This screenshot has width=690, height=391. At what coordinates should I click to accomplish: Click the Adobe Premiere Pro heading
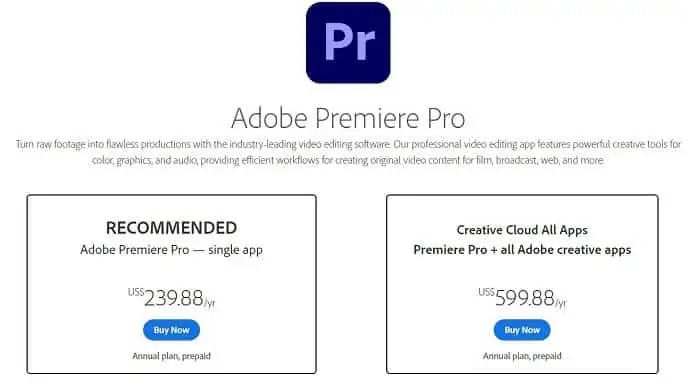coord(348,118)
